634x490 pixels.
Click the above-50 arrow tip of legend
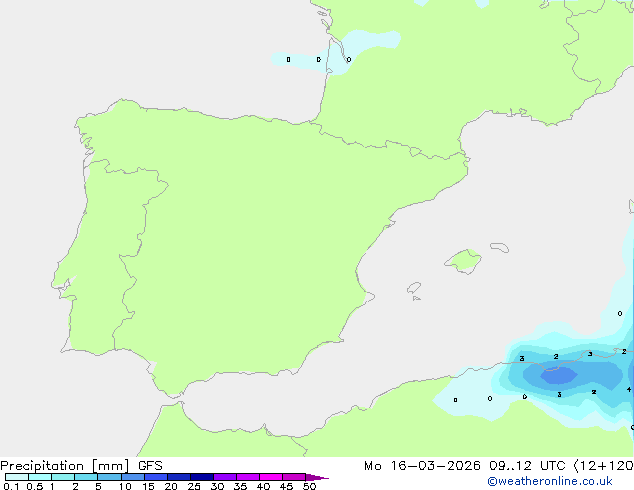[317, 477]
